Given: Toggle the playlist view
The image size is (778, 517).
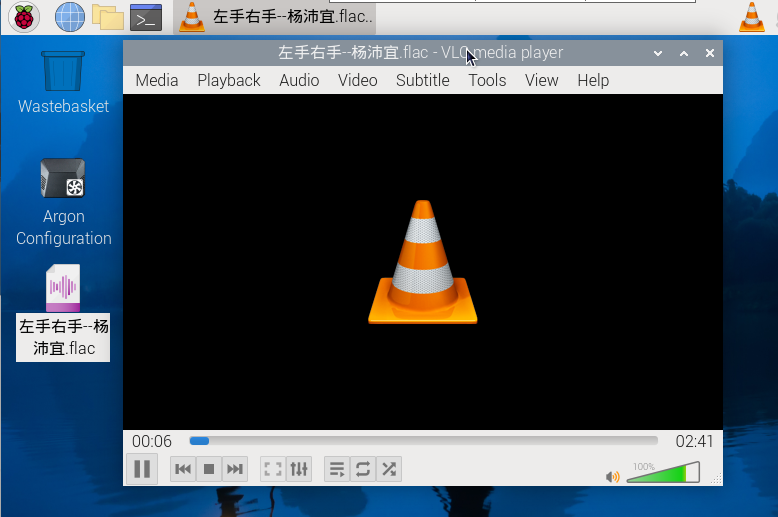Looking at the screenshot, I should 337,469.
